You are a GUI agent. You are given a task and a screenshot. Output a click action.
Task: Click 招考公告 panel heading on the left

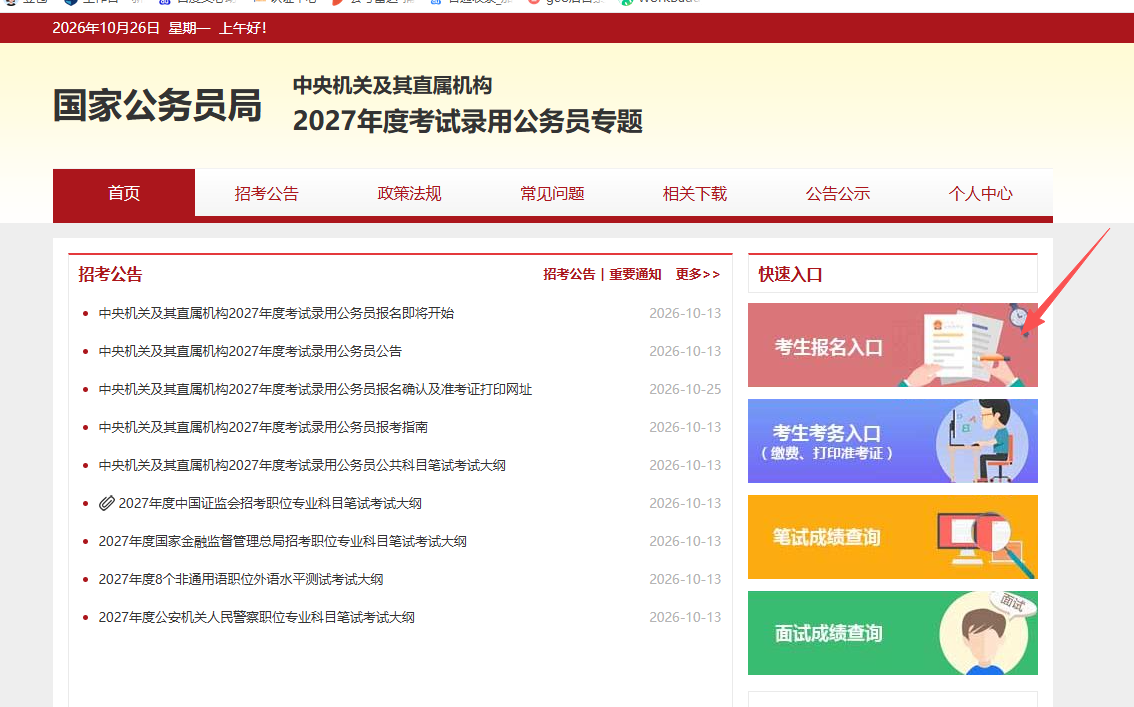[x=111, y=275]
